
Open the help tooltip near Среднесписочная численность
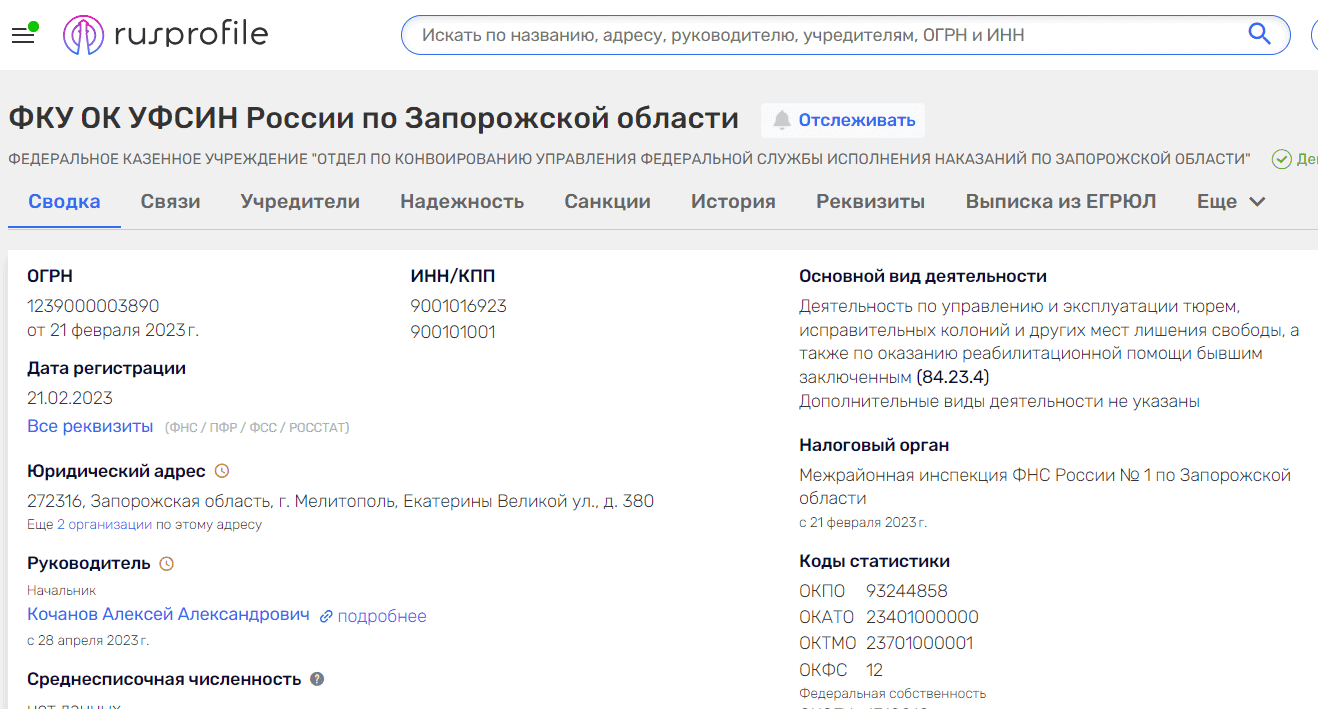(x=317, y=678)
